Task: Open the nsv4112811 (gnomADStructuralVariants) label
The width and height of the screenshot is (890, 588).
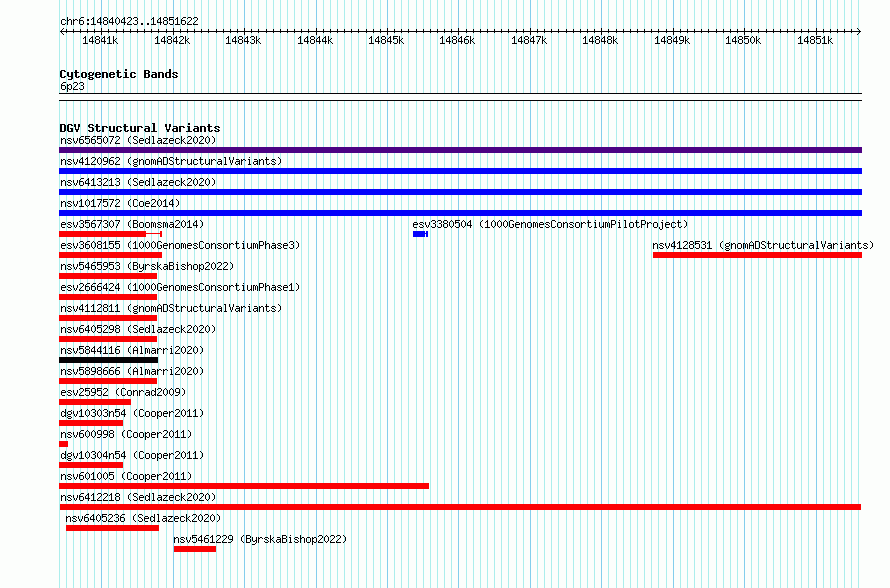Action: pyautogui.click(x=171, y=308)
